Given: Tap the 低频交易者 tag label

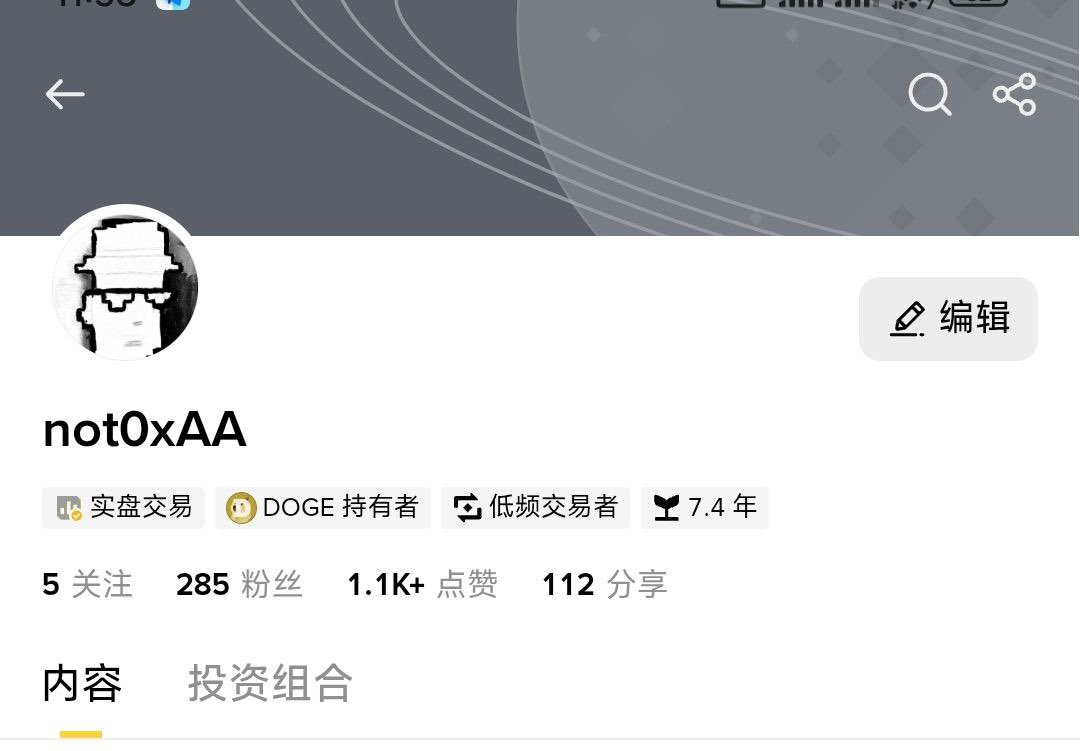Looking at the screenshot, I should [553, 507].
